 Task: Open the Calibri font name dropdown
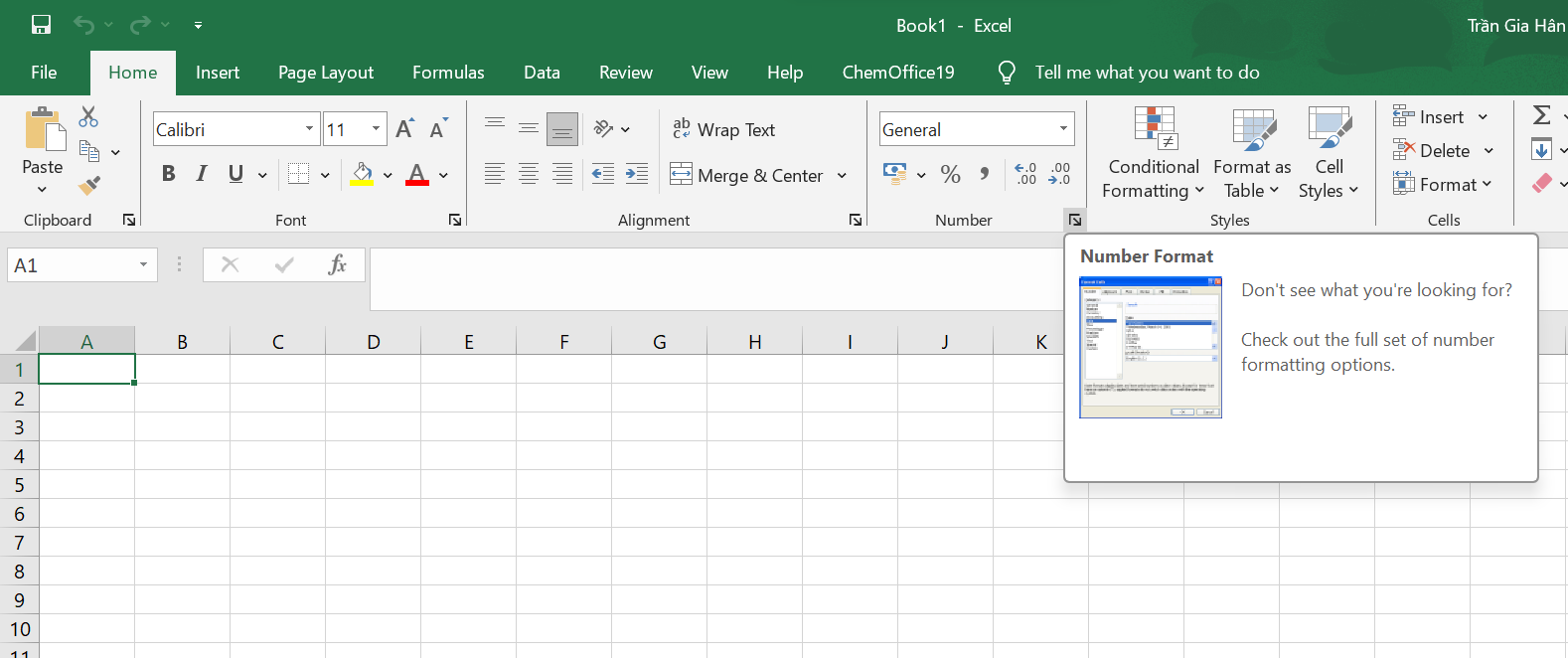309,129
